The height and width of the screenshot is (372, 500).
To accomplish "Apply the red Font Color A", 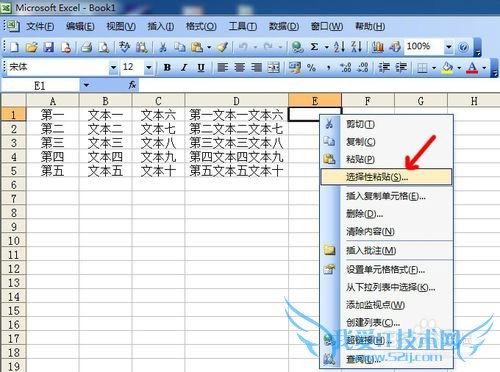I will click(x=472, y=68).
